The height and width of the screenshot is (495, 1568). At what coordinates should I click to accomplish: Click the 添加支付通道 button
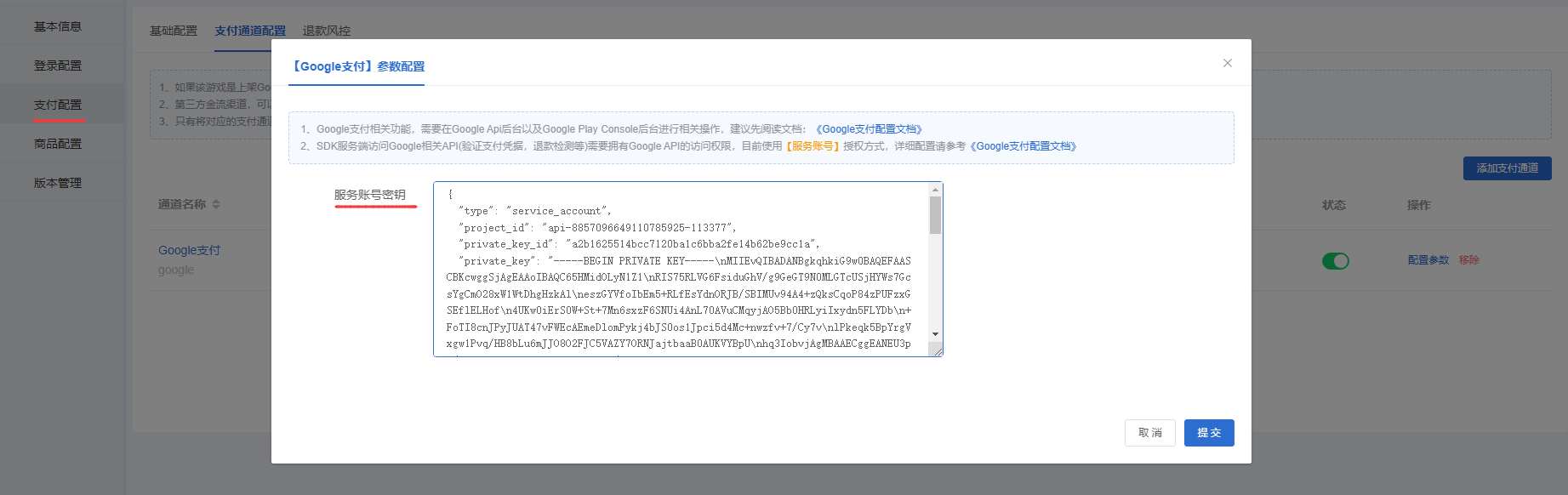point(1507,168)
